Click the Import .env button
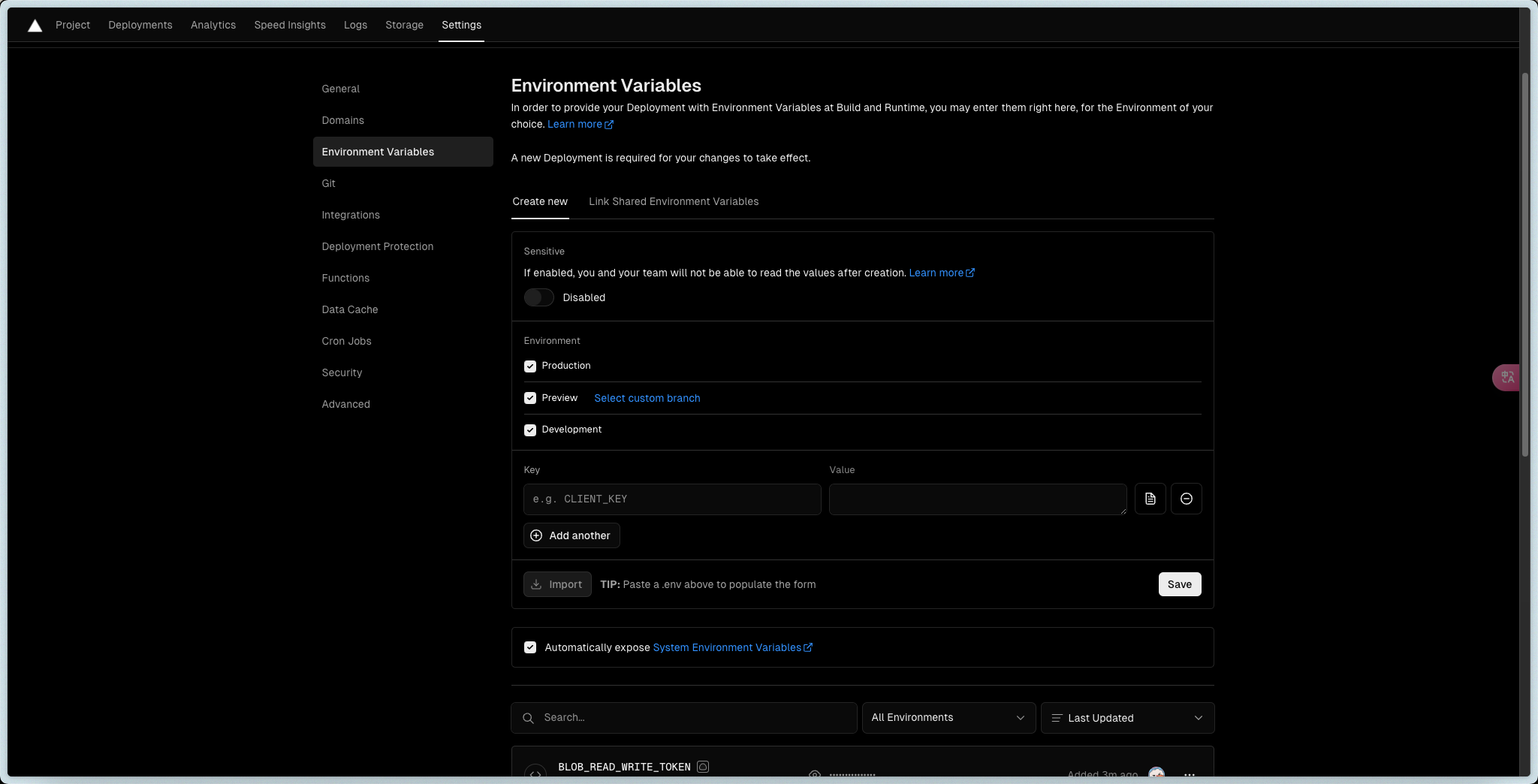Image resolution: width=1538 pixels, height=784 pixels. [x=557, y=584]
